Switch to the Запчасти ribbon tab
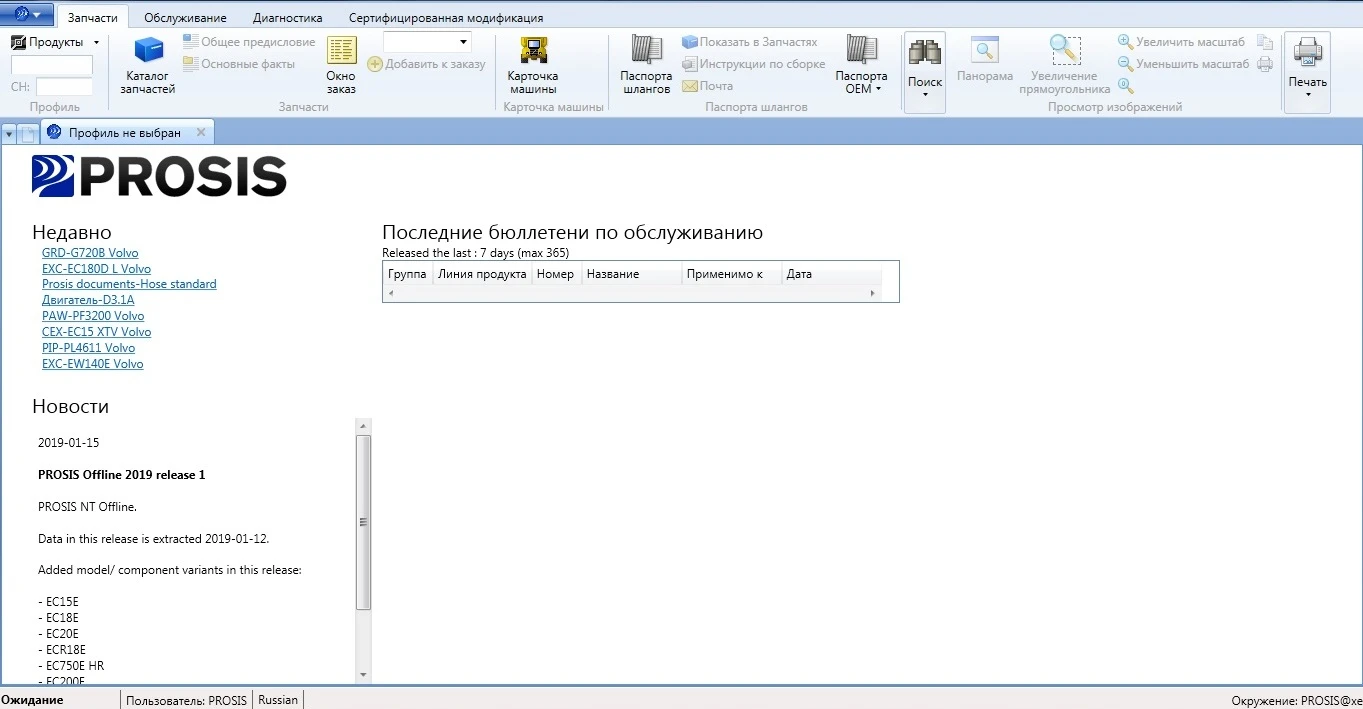The height and width of the screenshot is (709, 1363). click(x=93, y=18)
